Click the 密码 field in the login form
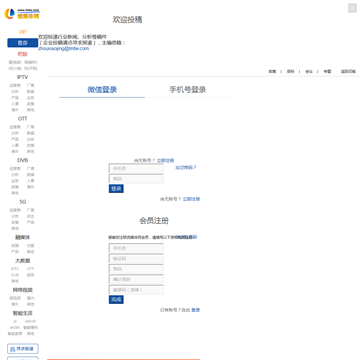Screen dimensions: 360x360 [136, 179]
